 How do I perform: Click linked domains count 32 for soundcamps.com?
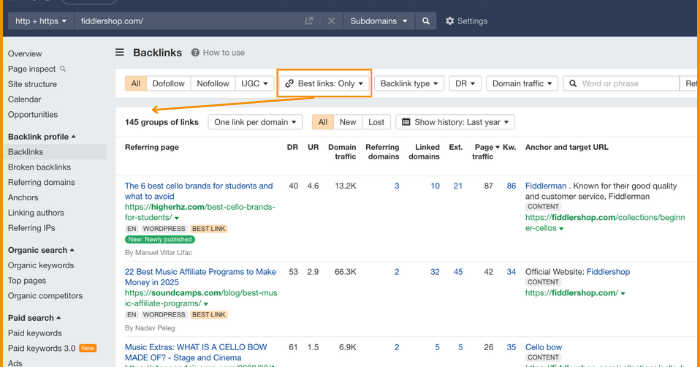(x=435, y=271)
